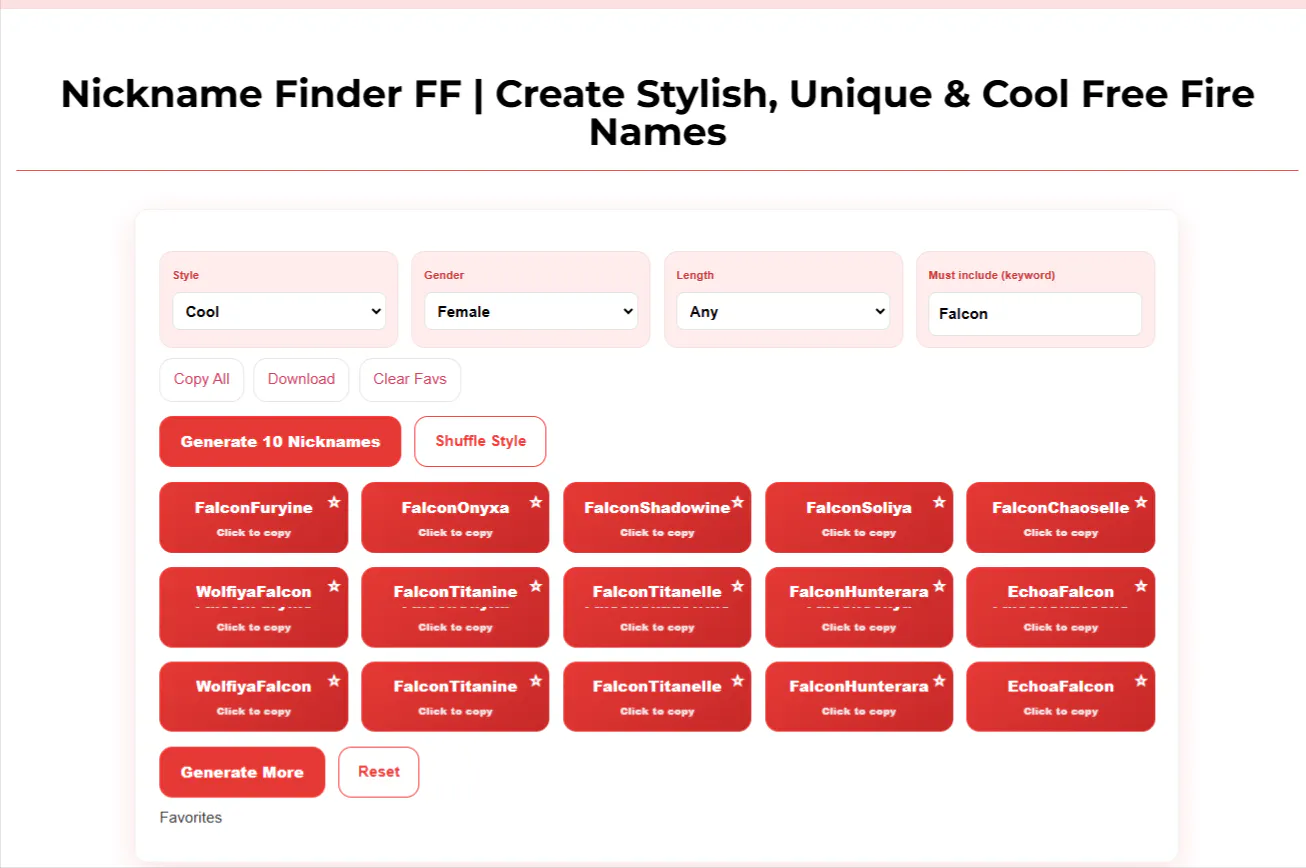
Task: Click the "Must include (keyword)" label
Action: [992, 275]
